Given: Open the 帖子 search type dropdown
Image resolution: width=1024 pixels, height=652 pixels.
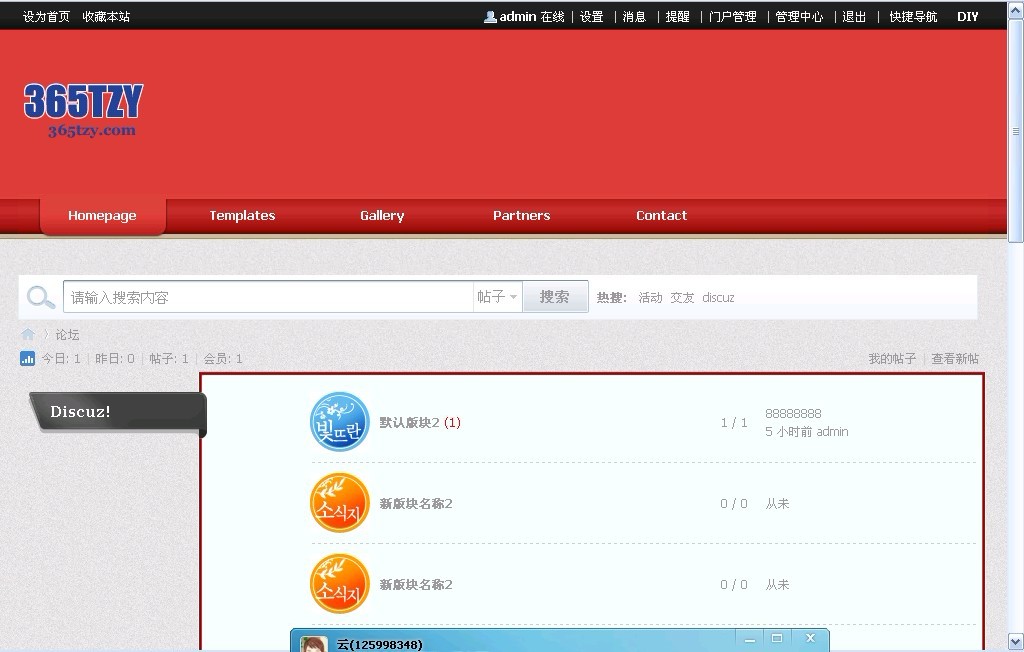Looking at the screenshot, I should coord(497,297).
